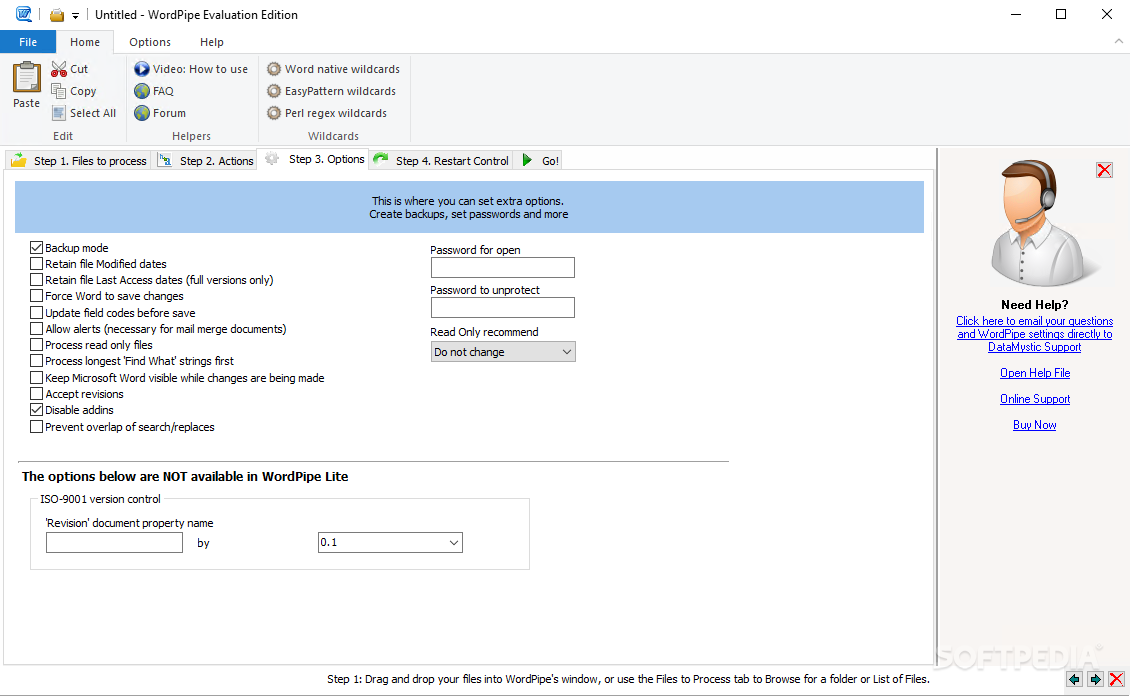Image resolution: width=1130 pixels, height=696 pixels.
Task: Click the Password to unprotect field
Action: [x=503, y=308]
